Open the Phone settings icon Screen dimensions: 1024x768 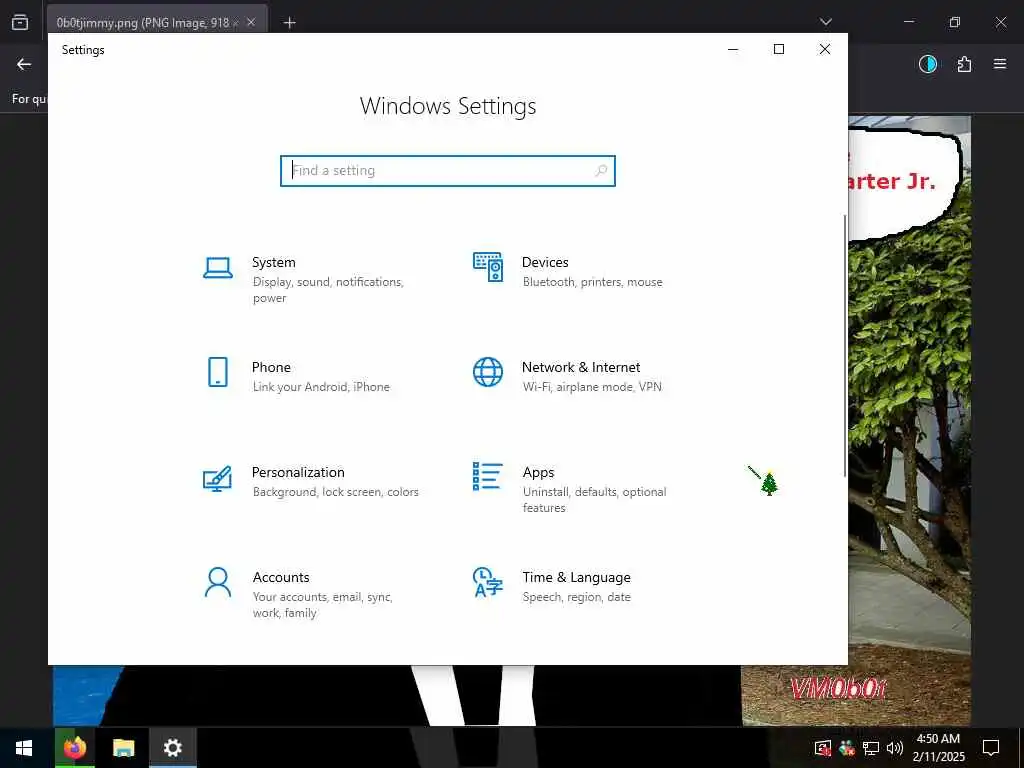[x=217, y=372]
